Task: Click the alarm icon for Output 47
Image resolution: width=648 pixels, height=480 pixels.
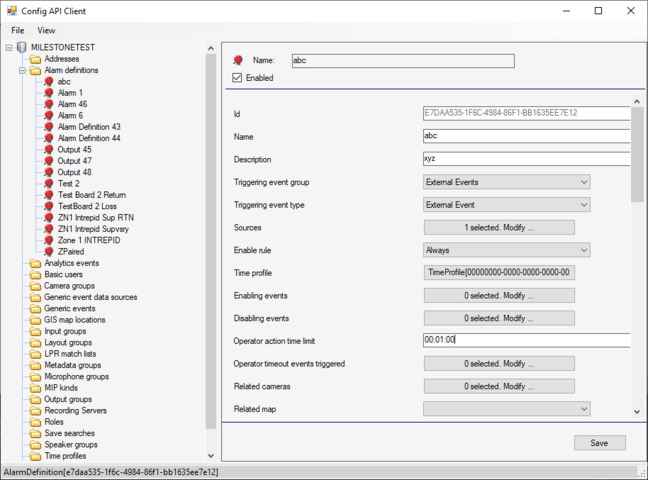Action: [x=48, y=161]
